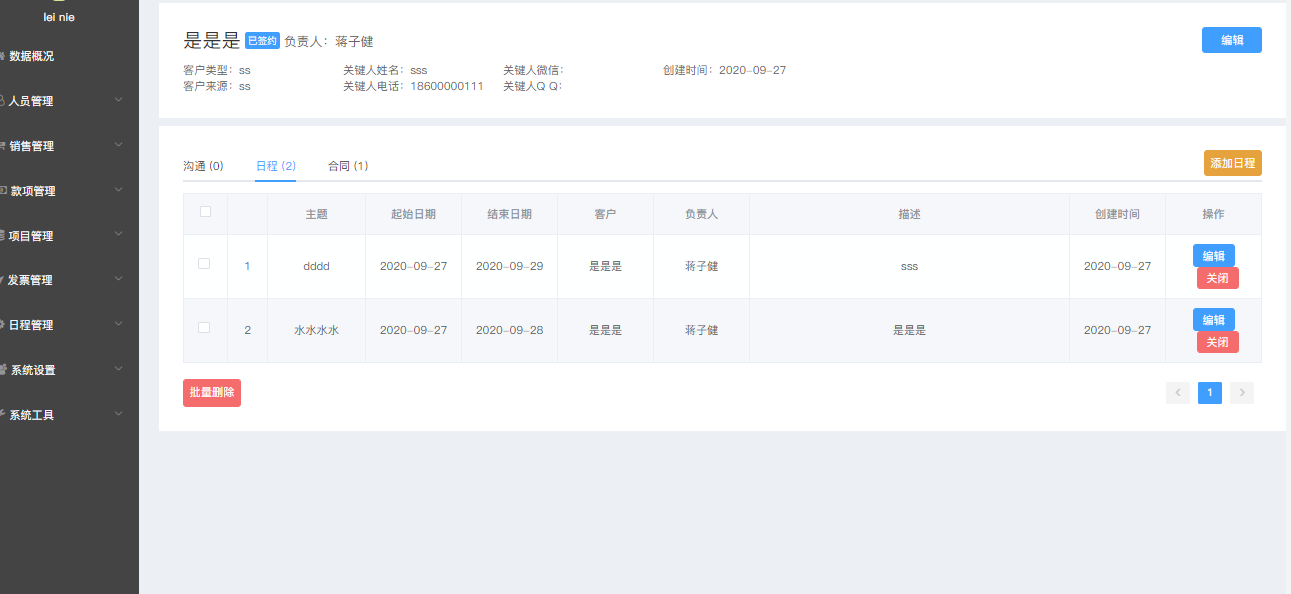Switch to the 日程 (2) tab
The height and width of the screenshot is (594, 1291).
coord(275,166)
